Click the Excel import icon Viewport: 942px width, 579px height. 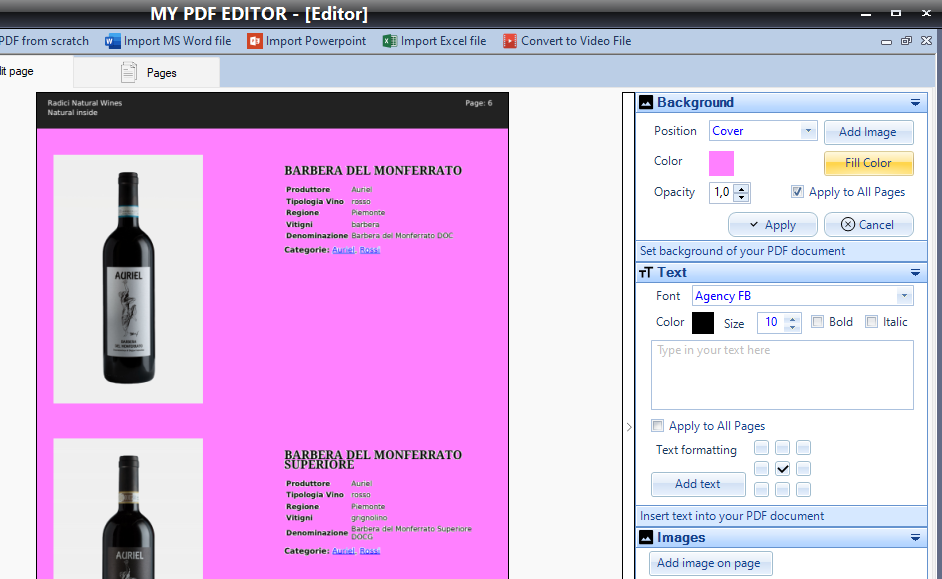[390, 41]
